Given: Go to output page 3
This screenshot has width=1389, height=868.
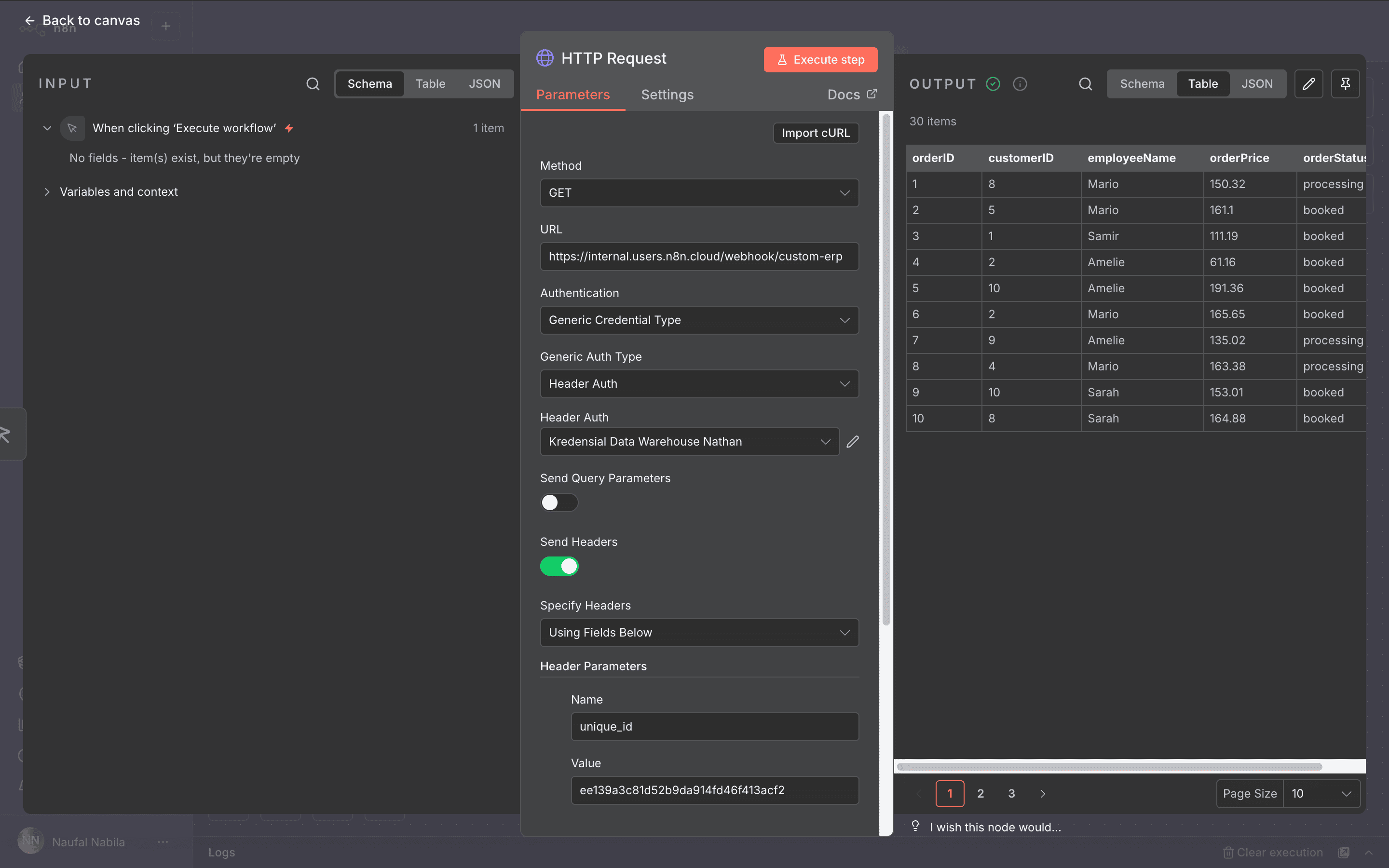Looking at the screenshot, I should tap(1012, 793).
